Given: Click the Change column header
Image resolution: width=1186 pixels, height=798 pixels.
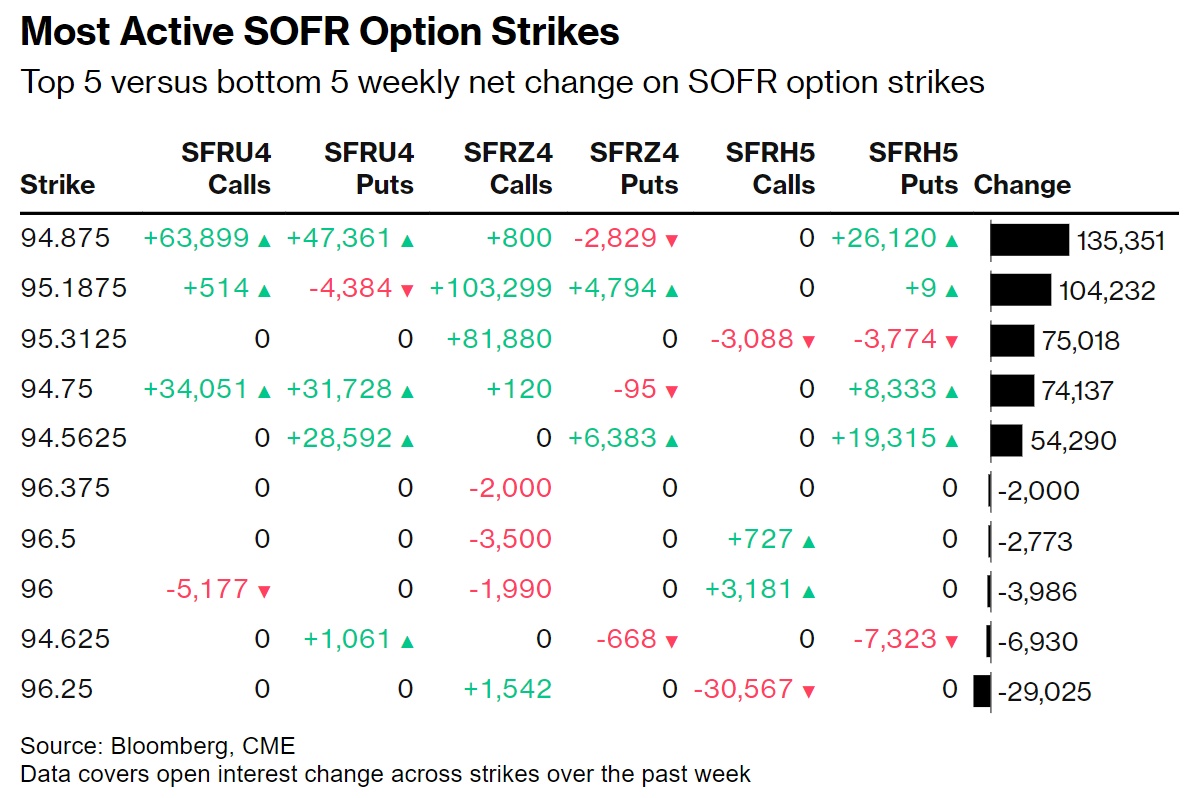Looking at the screenshot, I should coord(1022,185).
